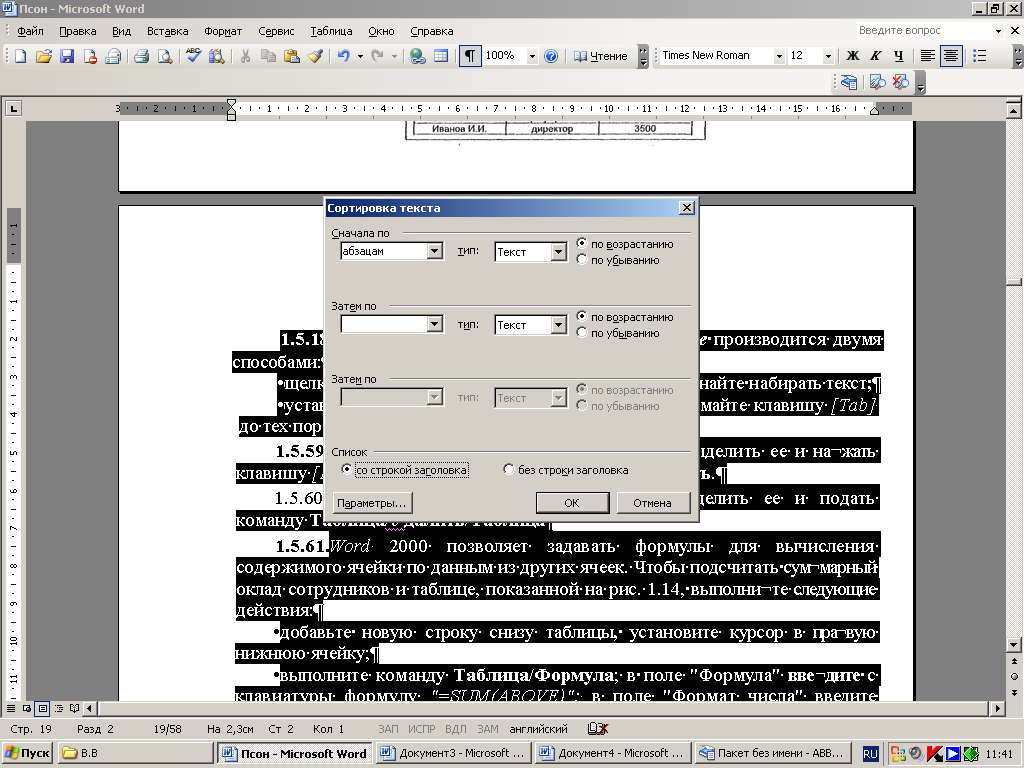
Task: Open the Сервис menu
Action: point(276,31)
